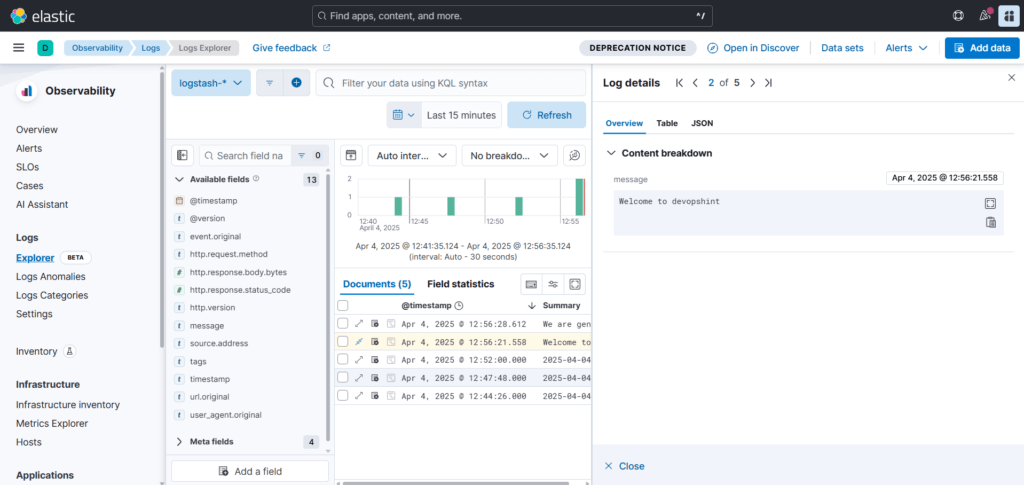This screenshot has width=1024, height=485.
Task: Open the newsfeed notifications icon
Action: coord(985,16)
